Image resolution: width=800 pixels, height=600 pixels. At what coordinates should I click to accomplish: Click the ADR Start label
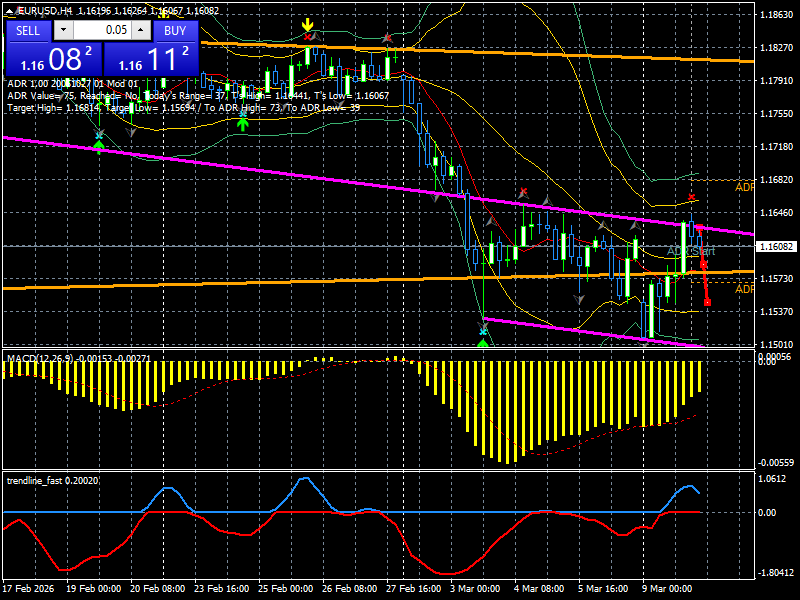coord(691,251)
